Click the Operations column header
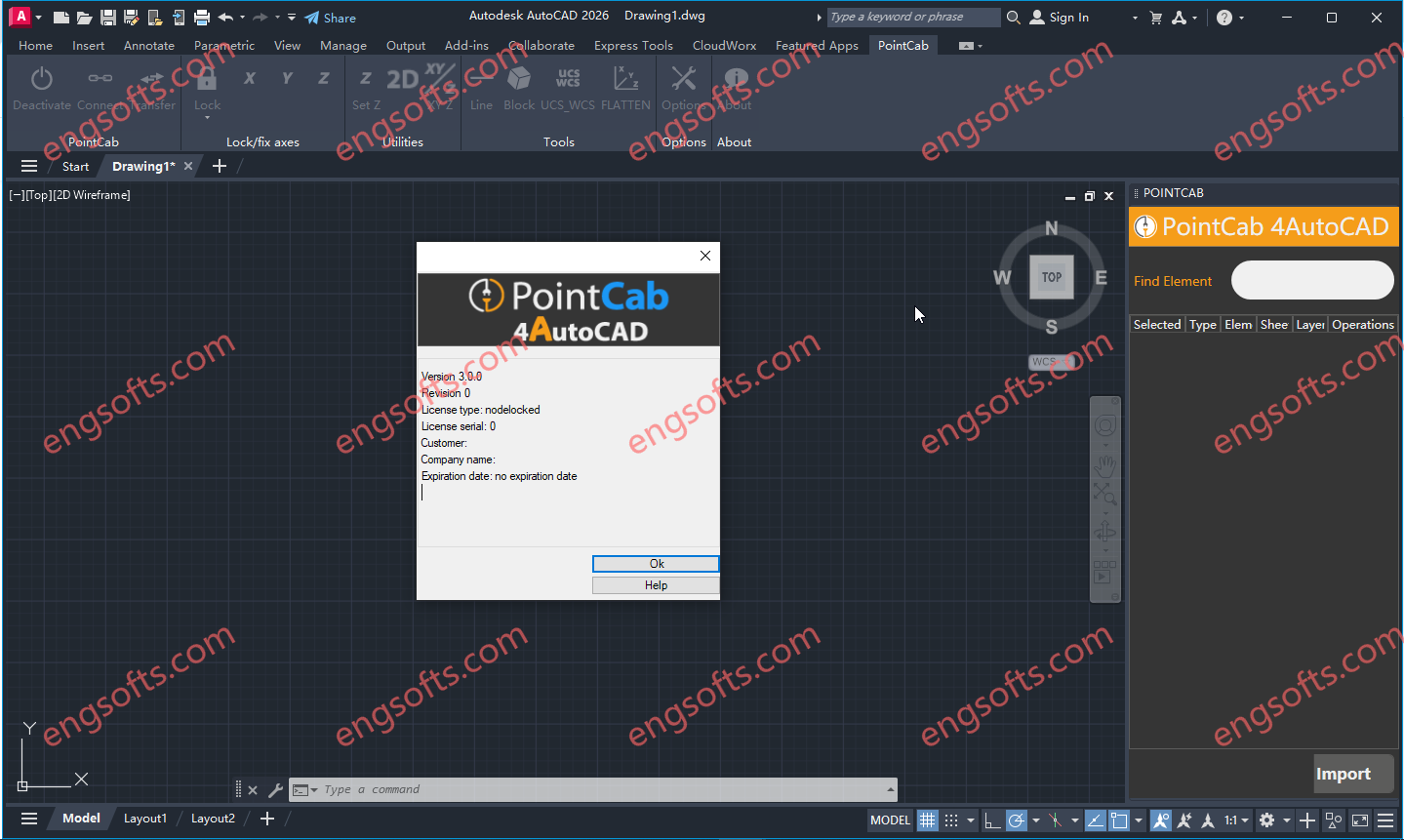Image resolution: width=1404 pixels, height=840 pixels. (x=1362, y=325)
